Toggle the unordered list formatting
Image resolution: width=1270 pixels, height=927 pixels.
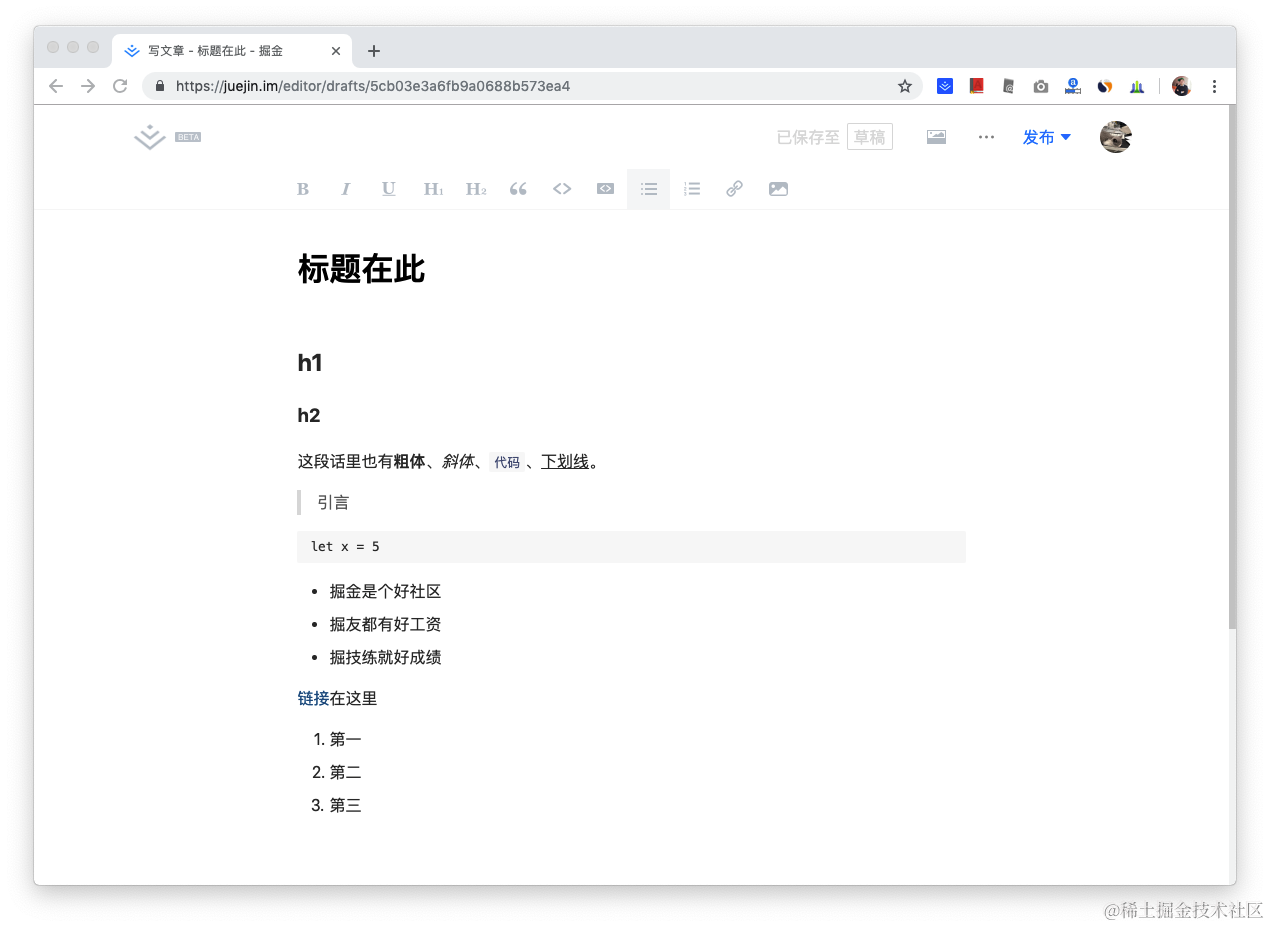pos(648,188)
